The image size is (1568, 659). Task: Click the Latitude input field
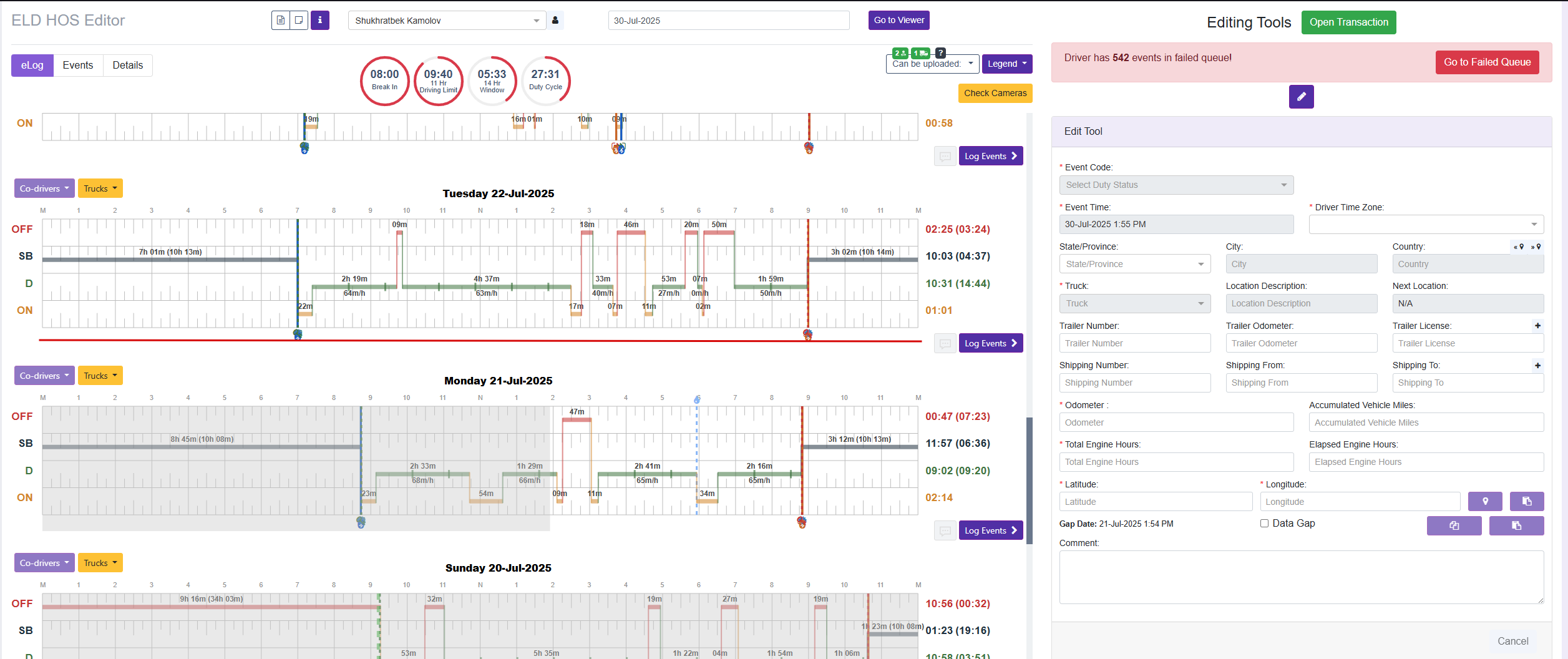tap(1156, 501)
